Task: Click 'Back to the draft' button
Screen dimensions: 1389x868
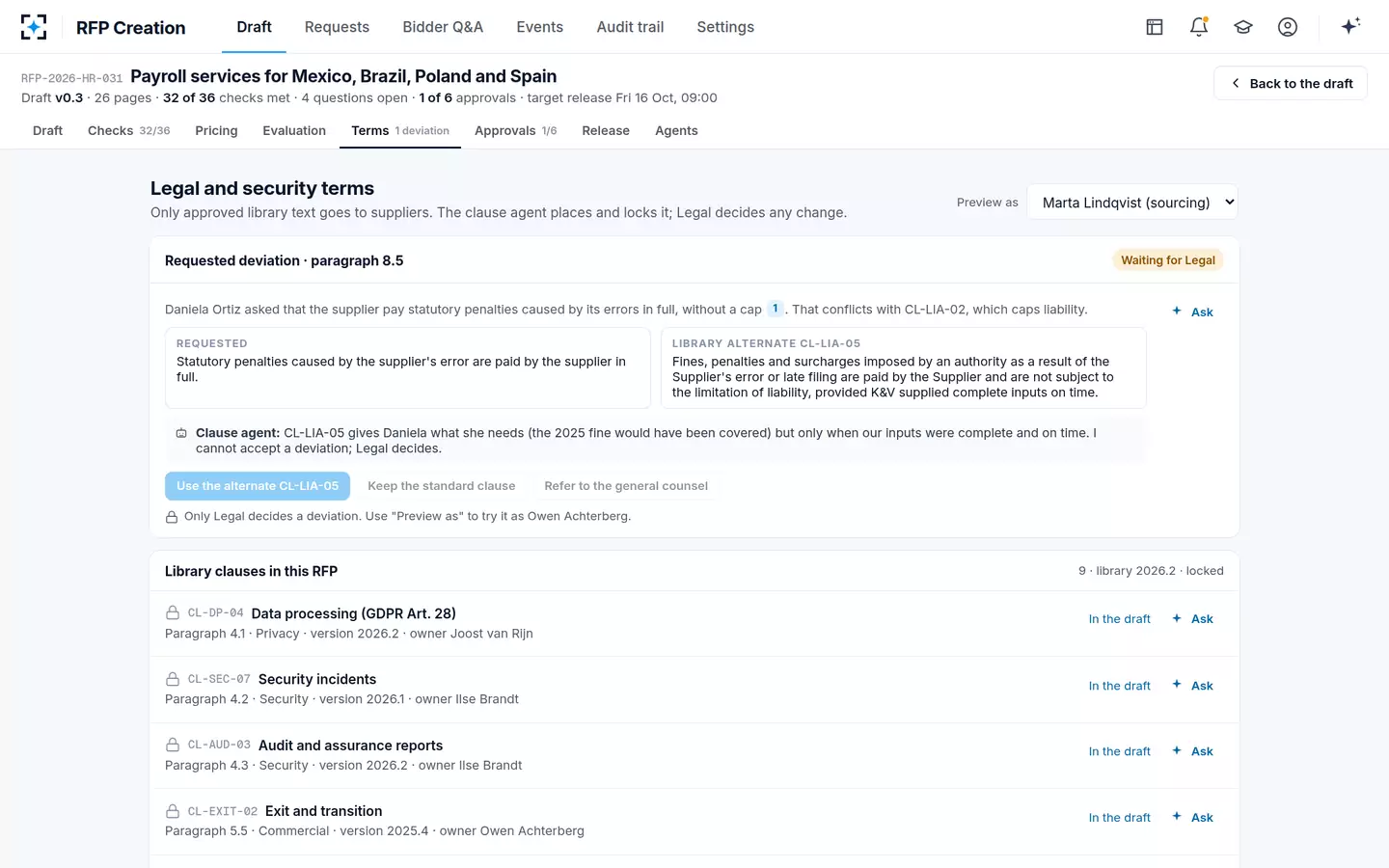Action: (x=1291, y=83)
